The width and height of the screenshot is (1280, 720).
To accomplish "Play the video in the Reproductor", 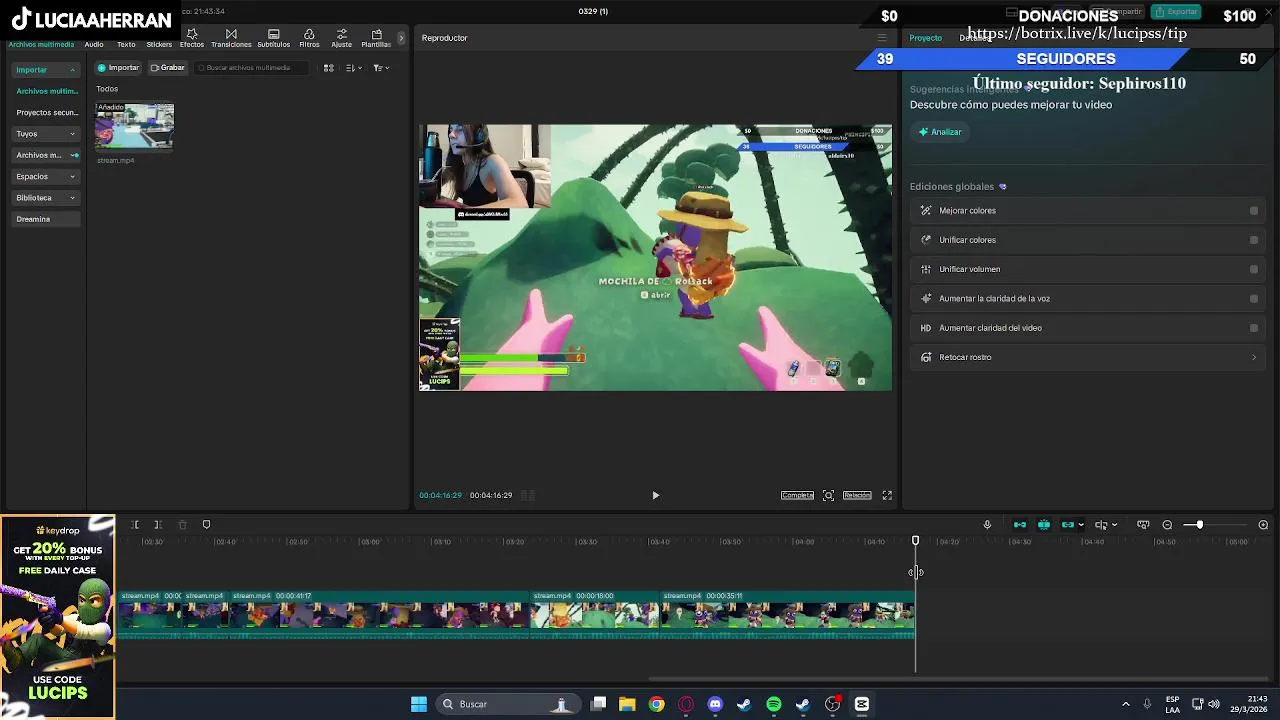I will [x=656, y=495].
